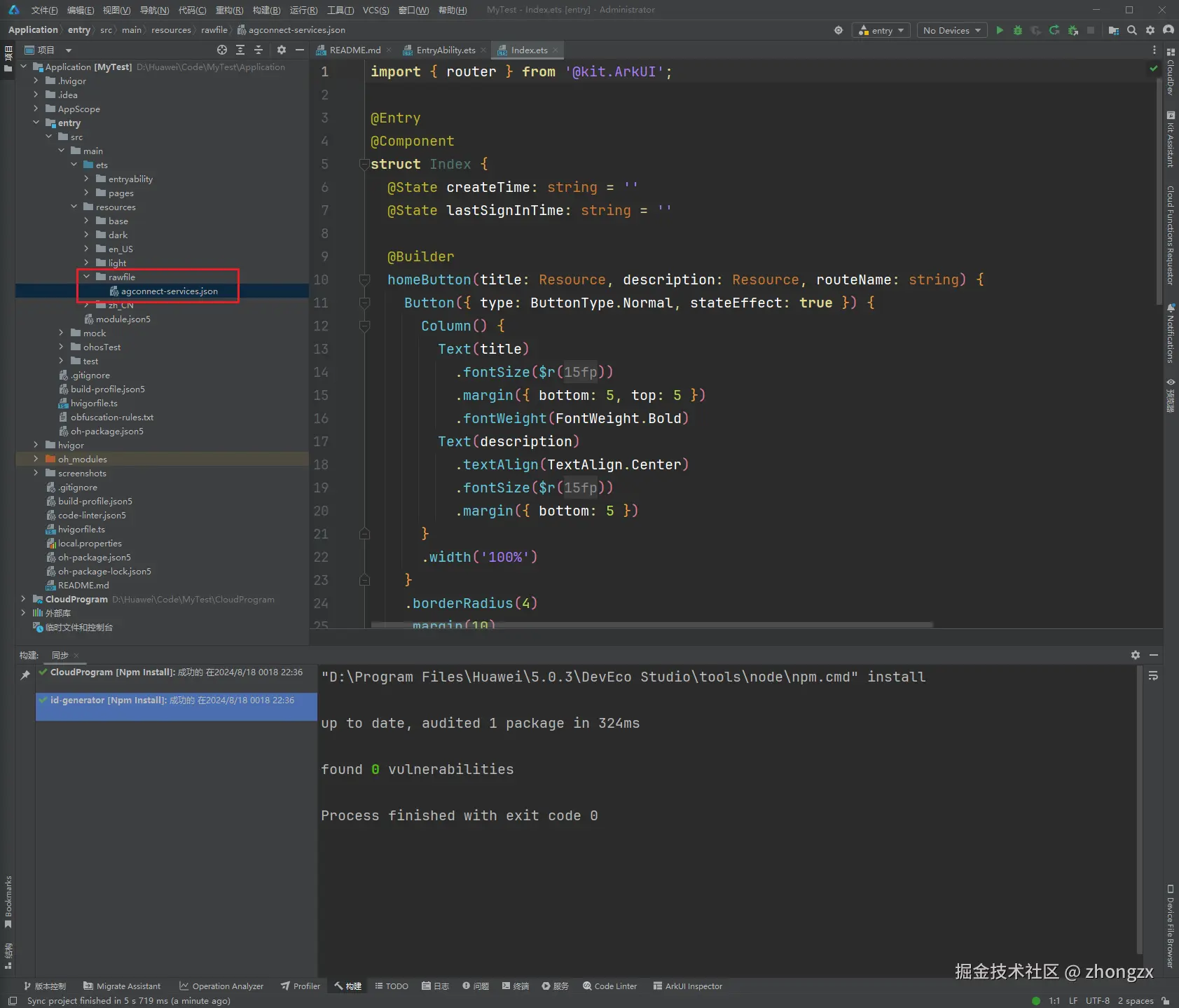
Task: Collapse all folders in the project tree
Action: point(258,50)
